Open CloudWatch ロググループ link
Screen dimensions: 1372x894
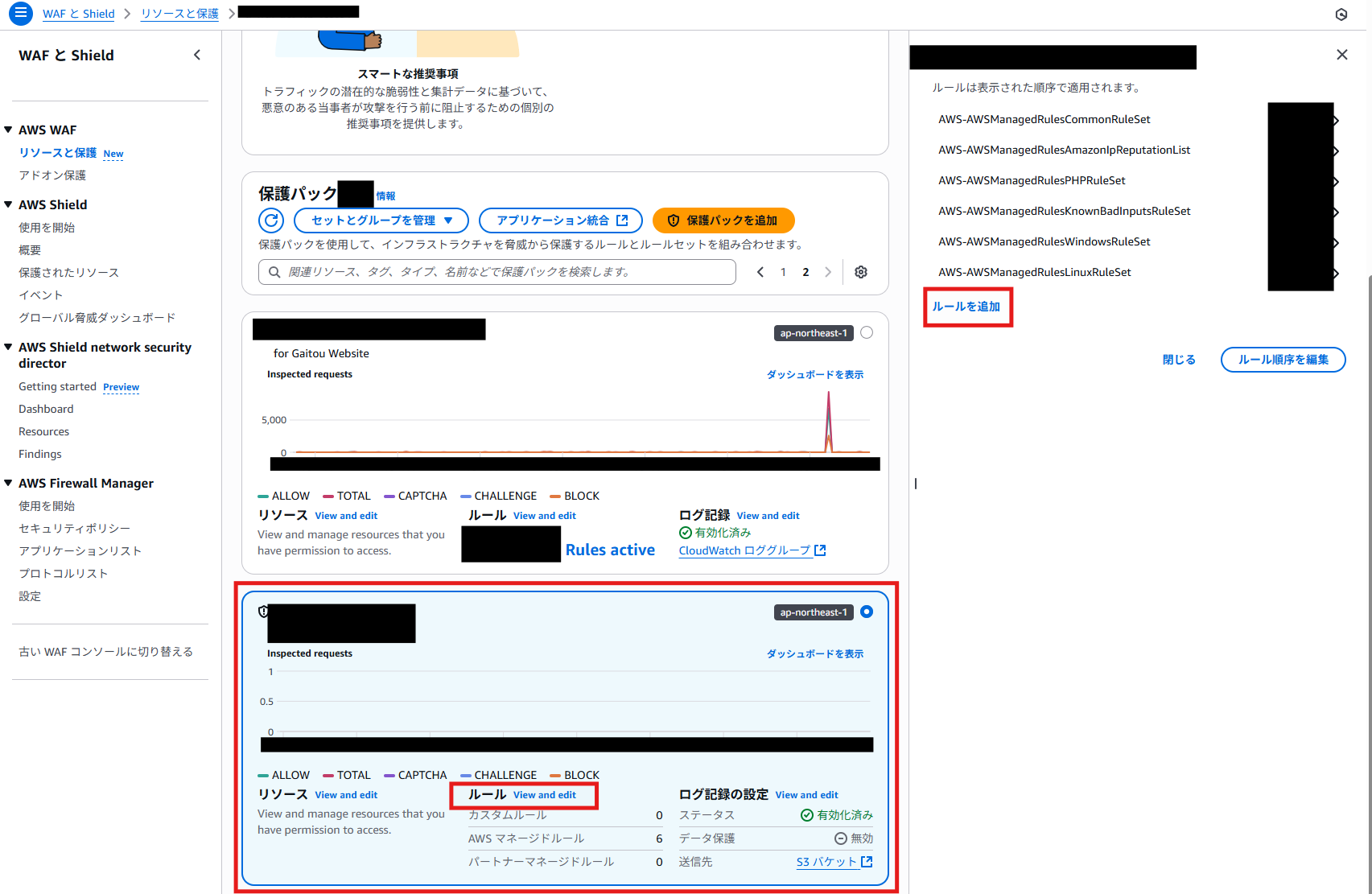752,550
